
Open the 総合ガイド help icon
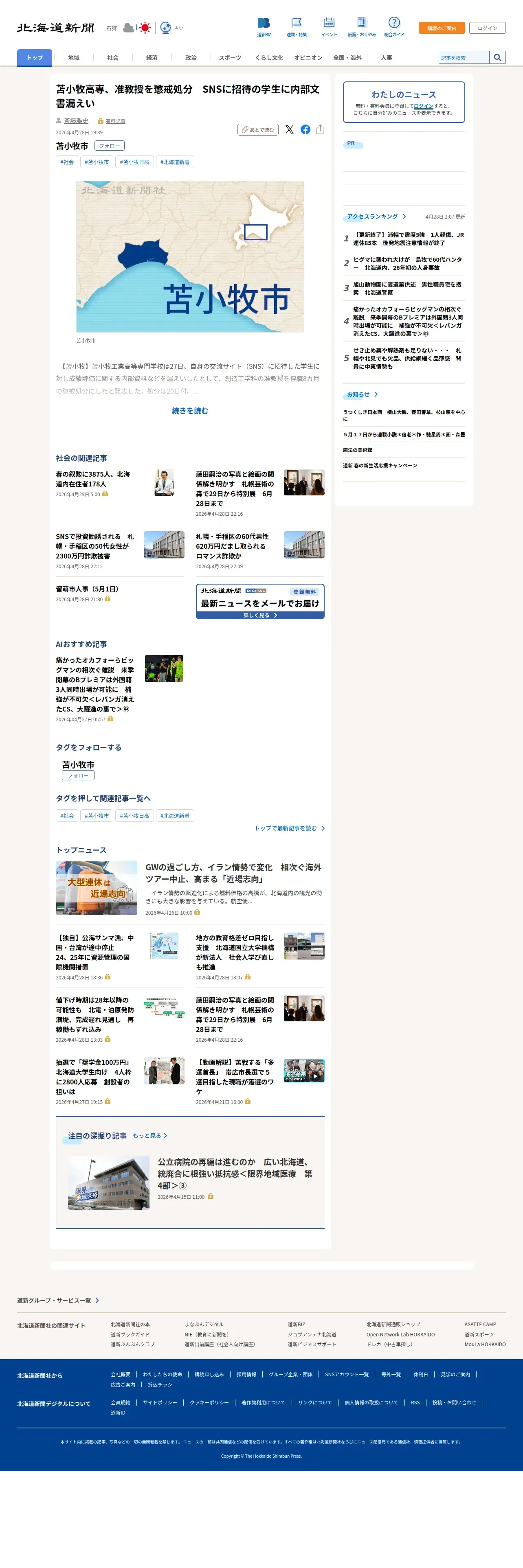click(394, 22)
